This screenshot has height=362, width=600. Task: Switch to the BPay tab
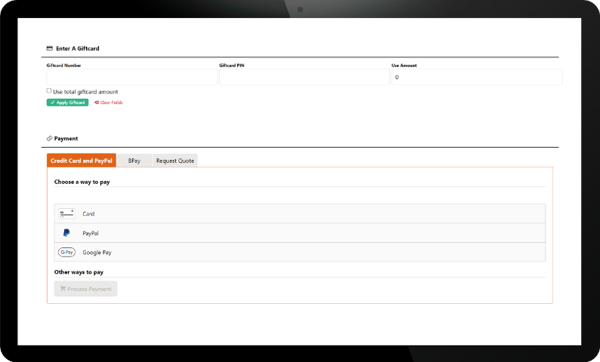point(134,161)
